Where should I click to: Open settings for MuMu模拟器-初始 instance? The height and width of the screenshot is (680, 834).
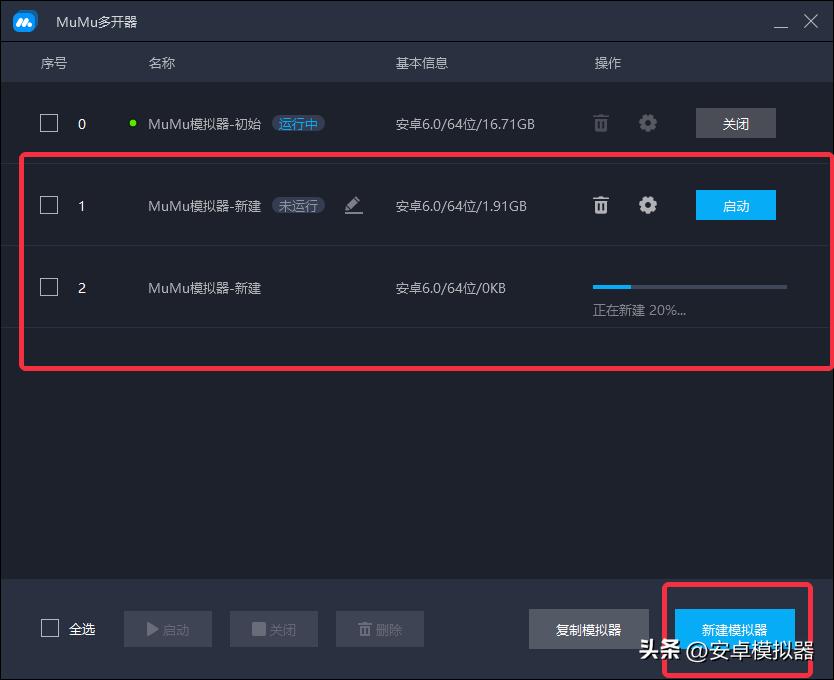click(x=647, y=123)
